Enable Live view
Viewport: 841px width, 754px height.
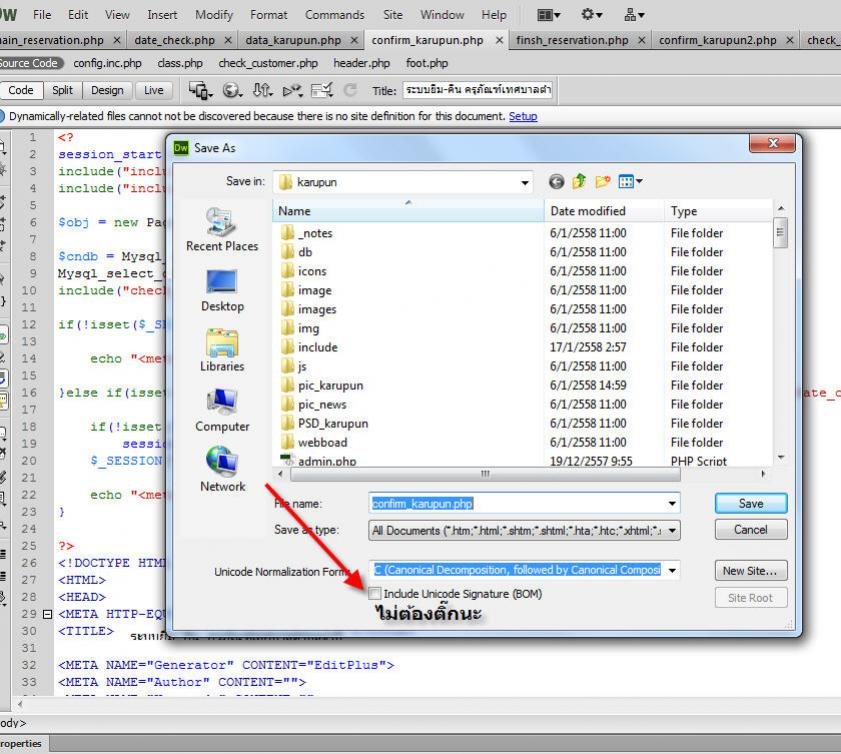click(x=154, y=90)
